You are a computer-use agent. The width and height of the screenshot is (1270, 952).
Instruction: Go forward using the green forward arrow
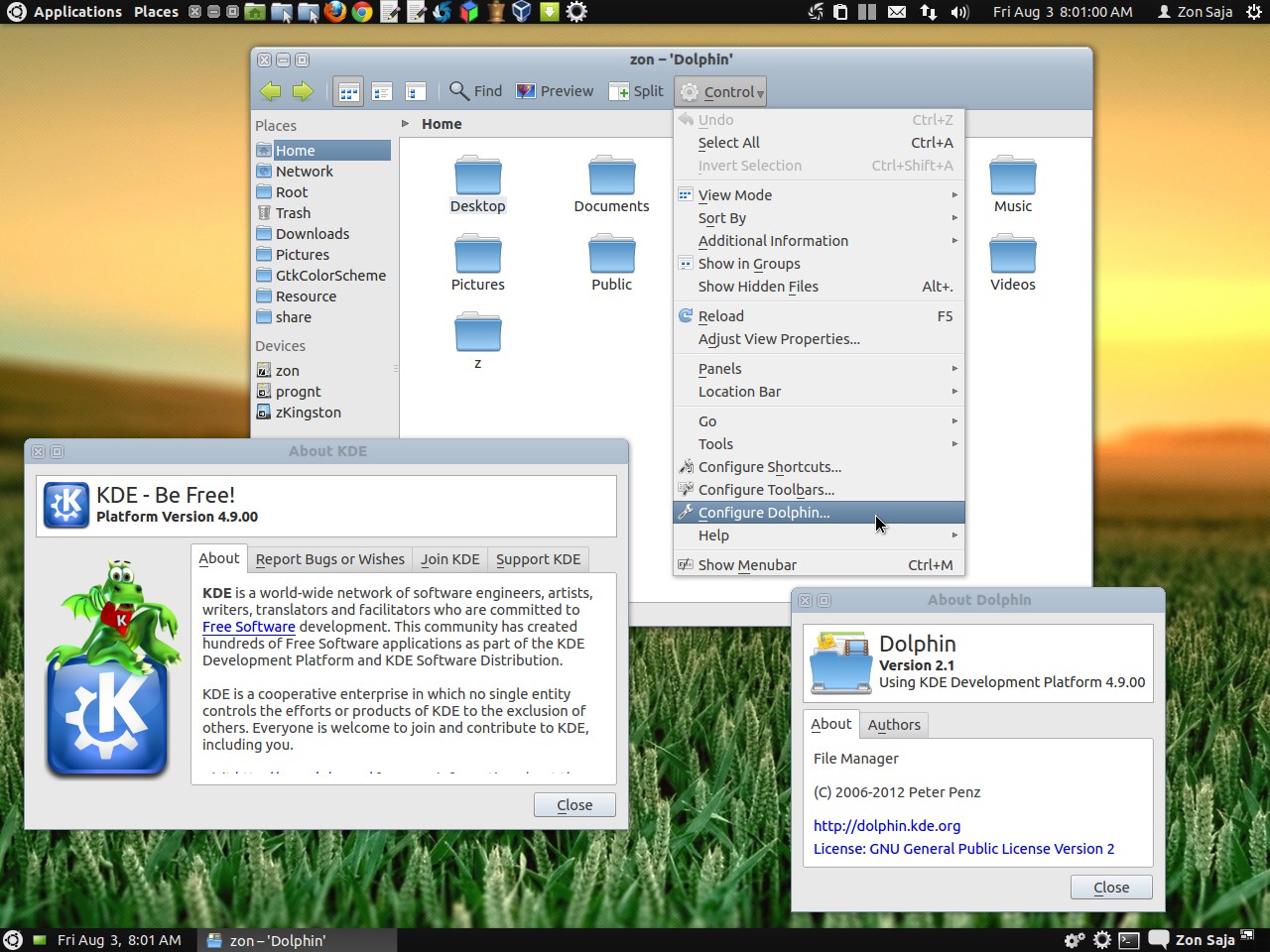pyautogui.click(x=304, y=91)
